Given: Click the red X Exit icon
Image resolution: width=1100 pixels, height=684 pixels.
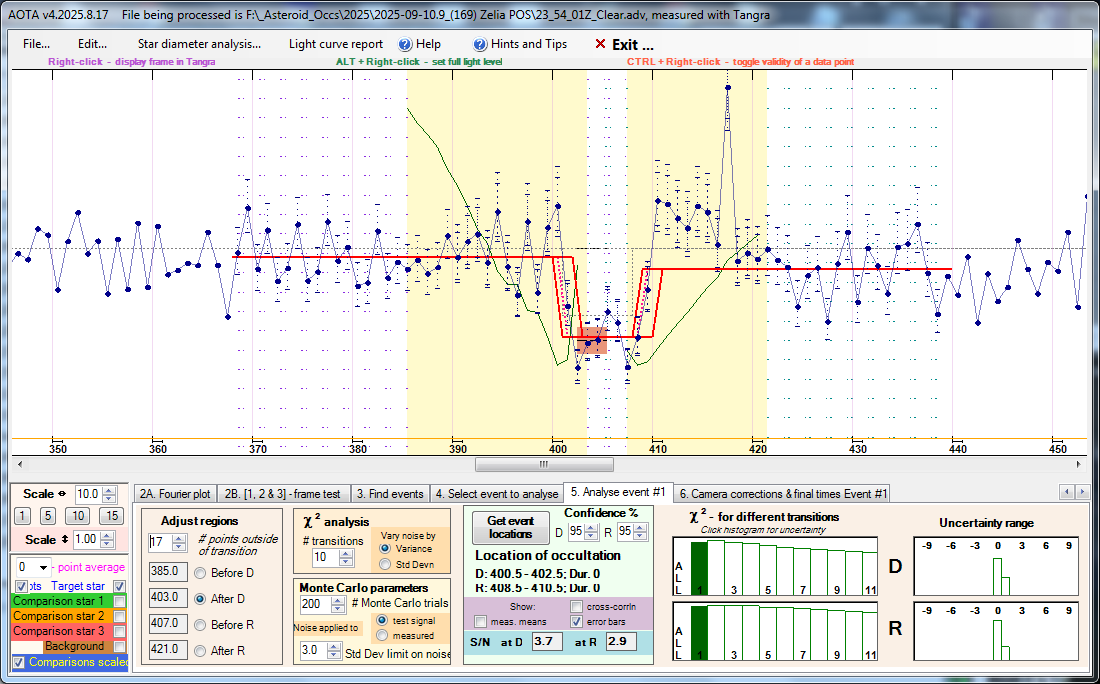Looking at the screenshot, I should pyautogui.click(x=600, y=44).
